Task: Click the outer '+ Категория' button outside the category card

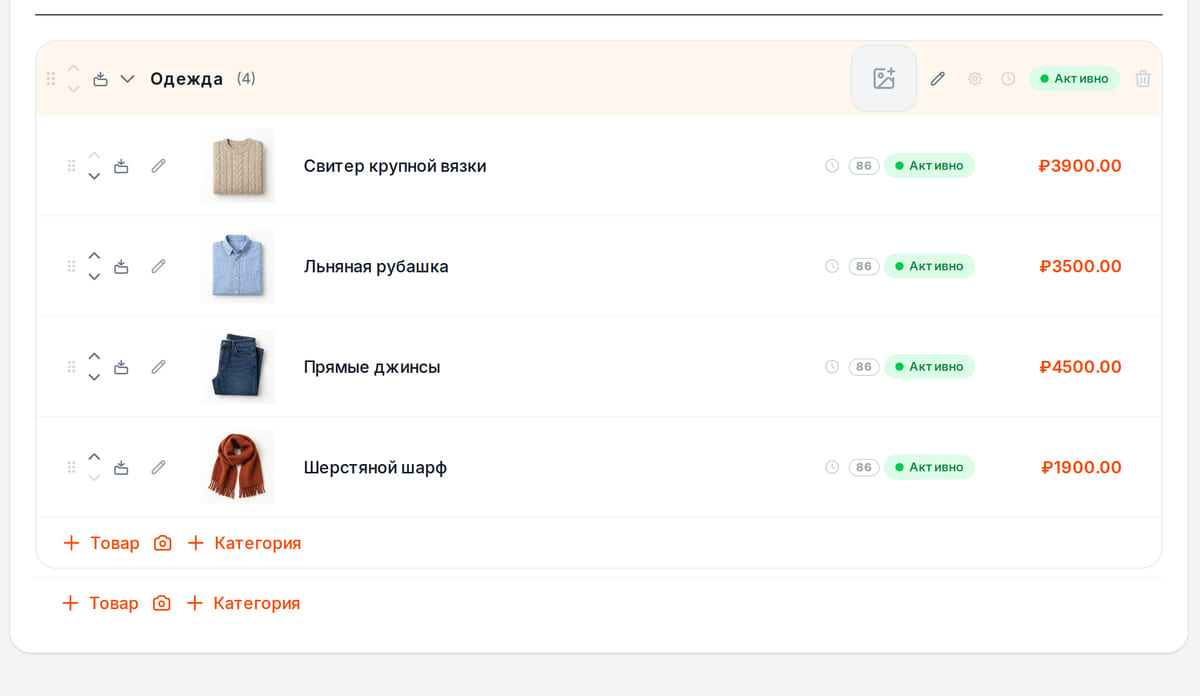Action: [x=243, y=603]
